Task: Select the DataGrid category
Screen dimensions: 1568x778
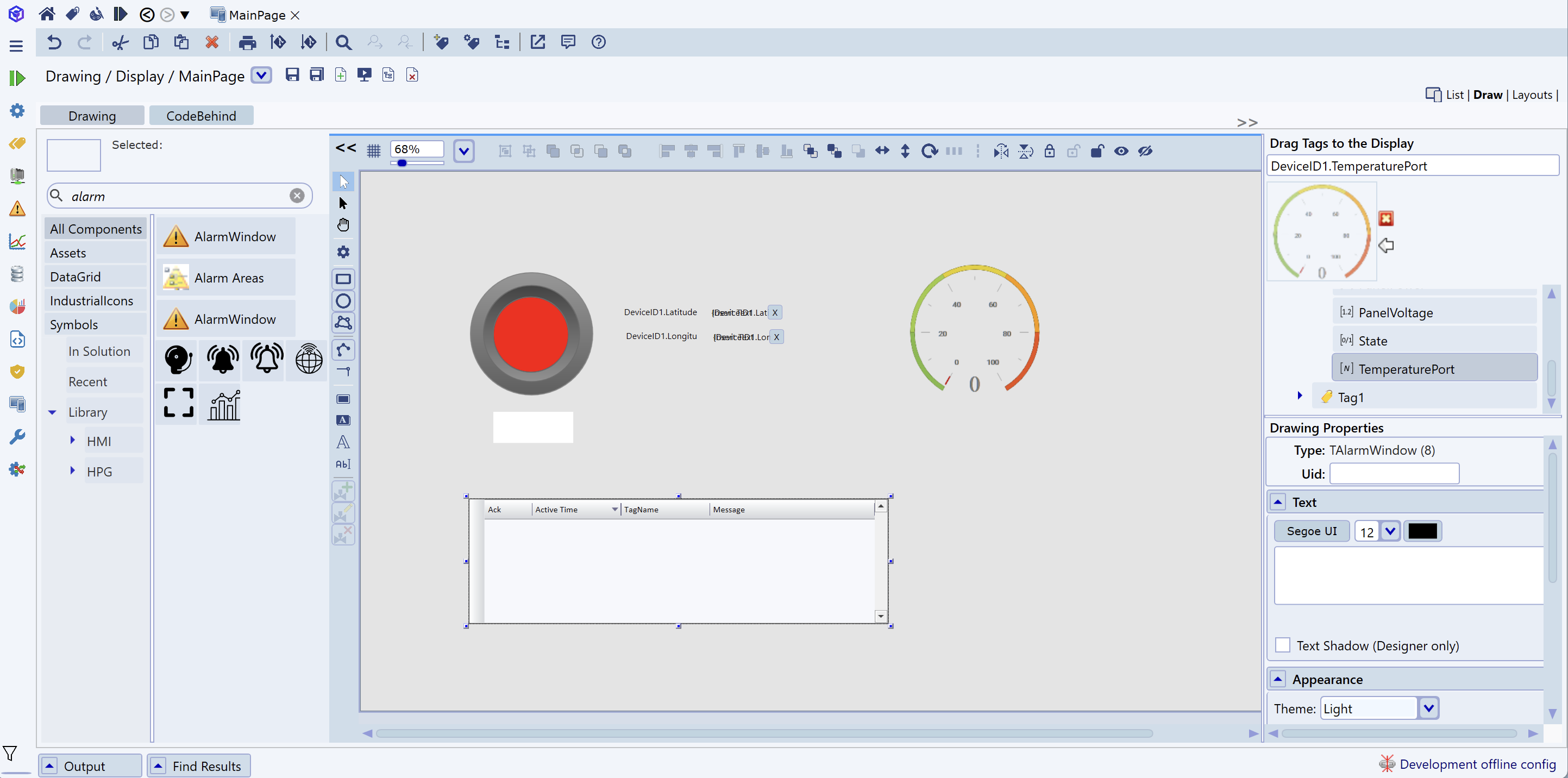Action: click(x=96, y=277)
